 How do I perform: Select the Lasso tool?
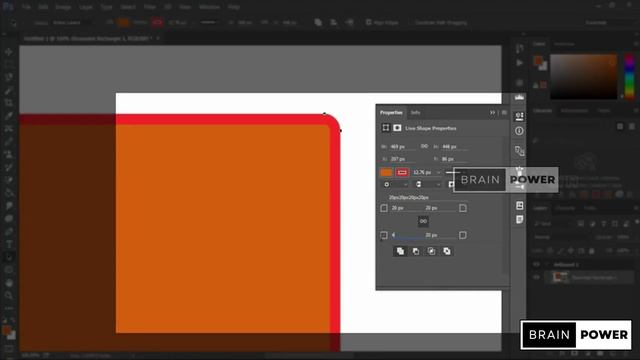click(9, 77)
